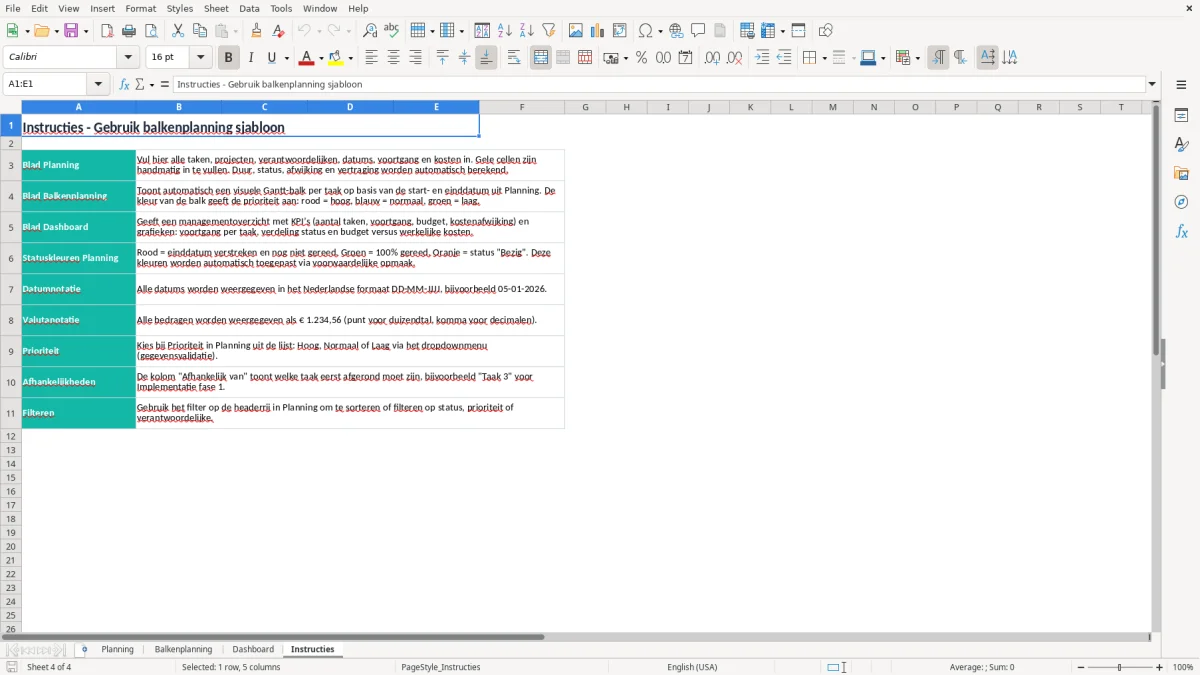Open conditional formatting dropdown arrow
1200x675 pixels.
917,58
